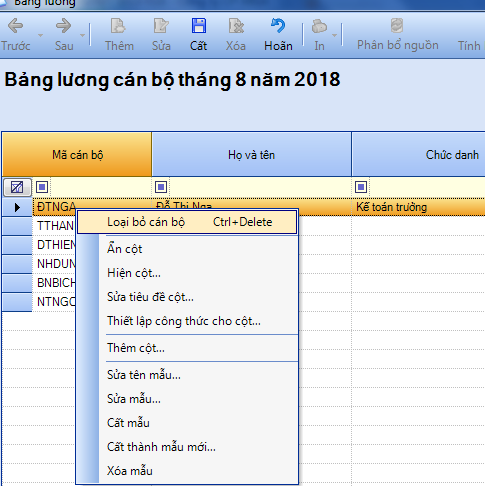
Task: Open the dropdown arrow beside Sau
Action: click(x=82, y=35)
